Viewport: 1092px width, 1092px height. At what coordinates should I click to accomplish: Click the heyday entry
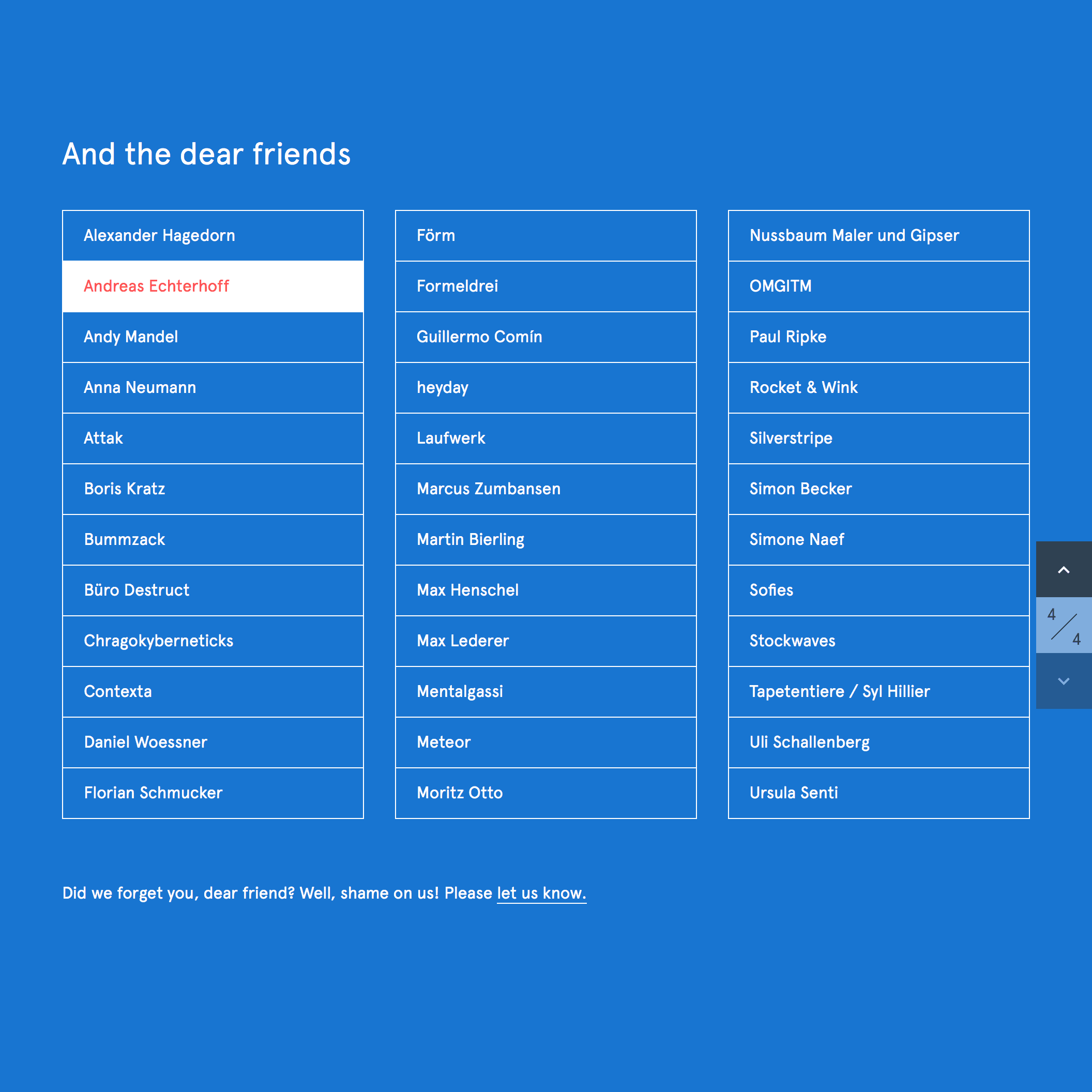pos(546,388)
